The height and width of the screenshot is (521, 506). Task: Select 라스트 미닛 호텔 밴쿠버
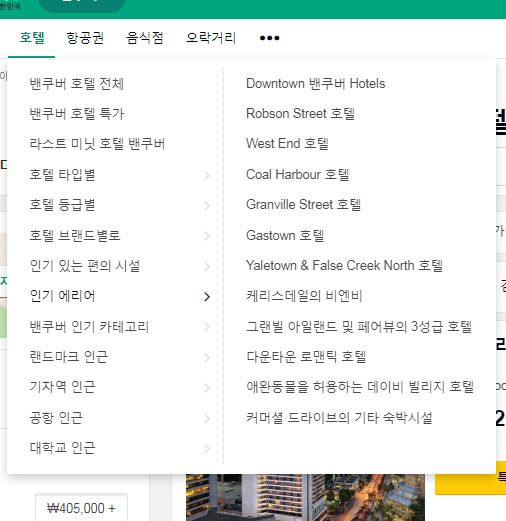pyautogui.click(x=97, y=144)
